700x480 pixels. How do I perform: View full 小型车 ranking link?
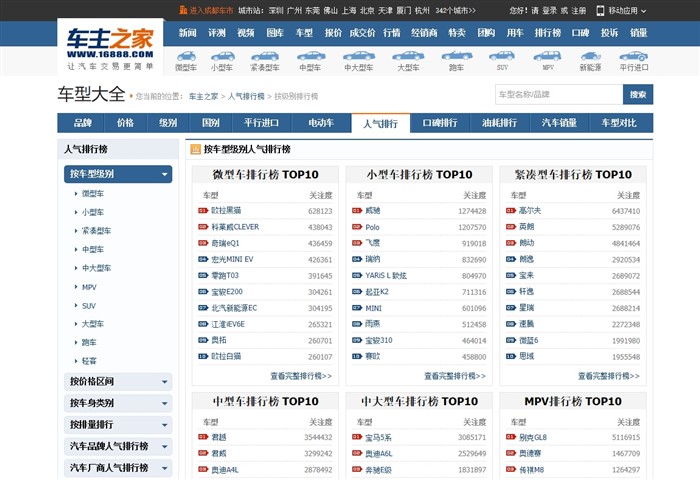pos(455,376)
